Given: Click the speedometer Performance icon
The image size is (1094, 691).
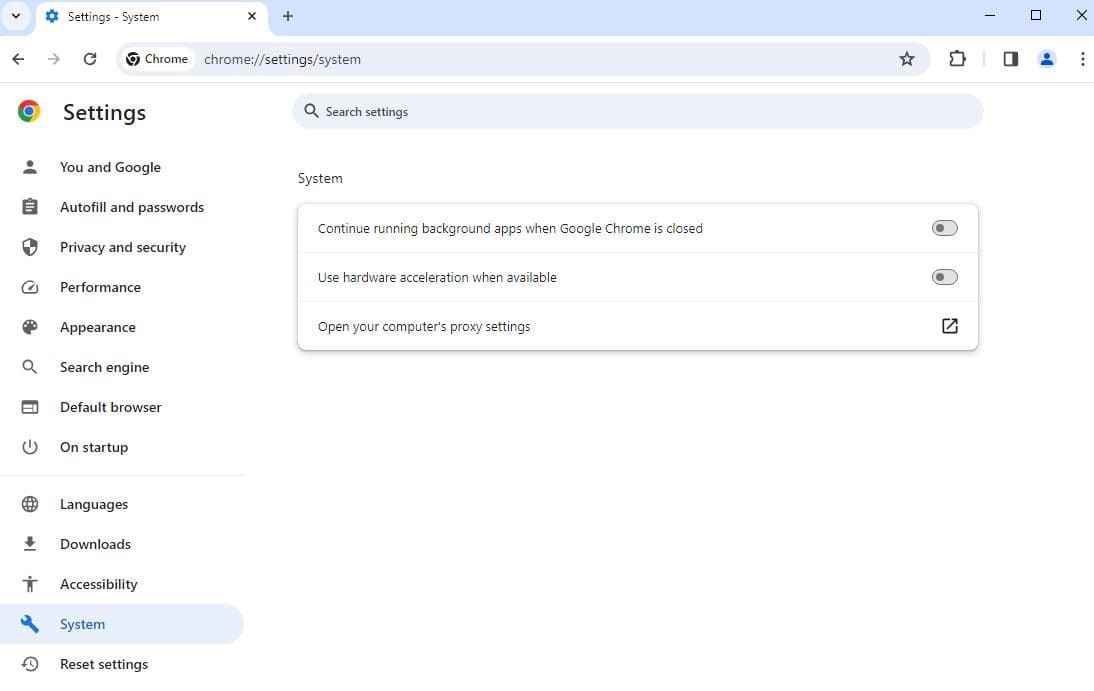Looking at the screenshot, I should [30, 287].
